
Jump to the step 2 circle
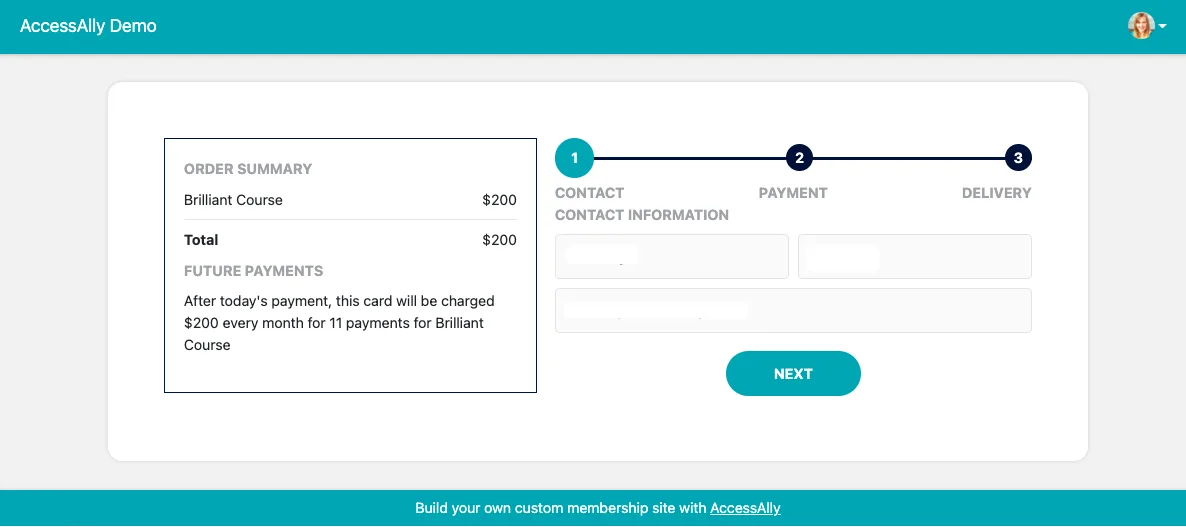pos(798,158)
